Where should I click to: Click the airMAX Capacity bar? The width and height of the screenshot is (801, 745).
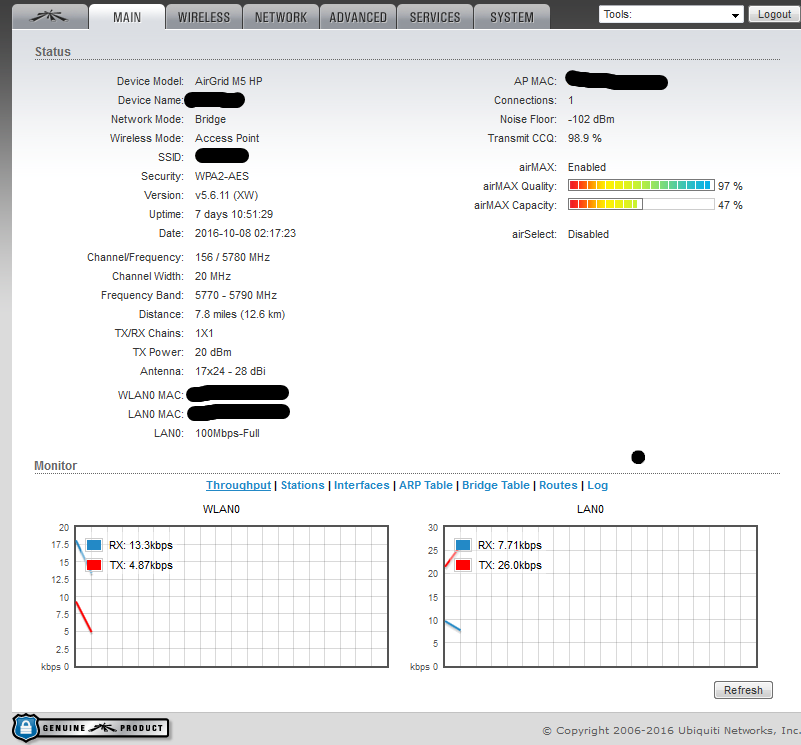coord(641,204)
